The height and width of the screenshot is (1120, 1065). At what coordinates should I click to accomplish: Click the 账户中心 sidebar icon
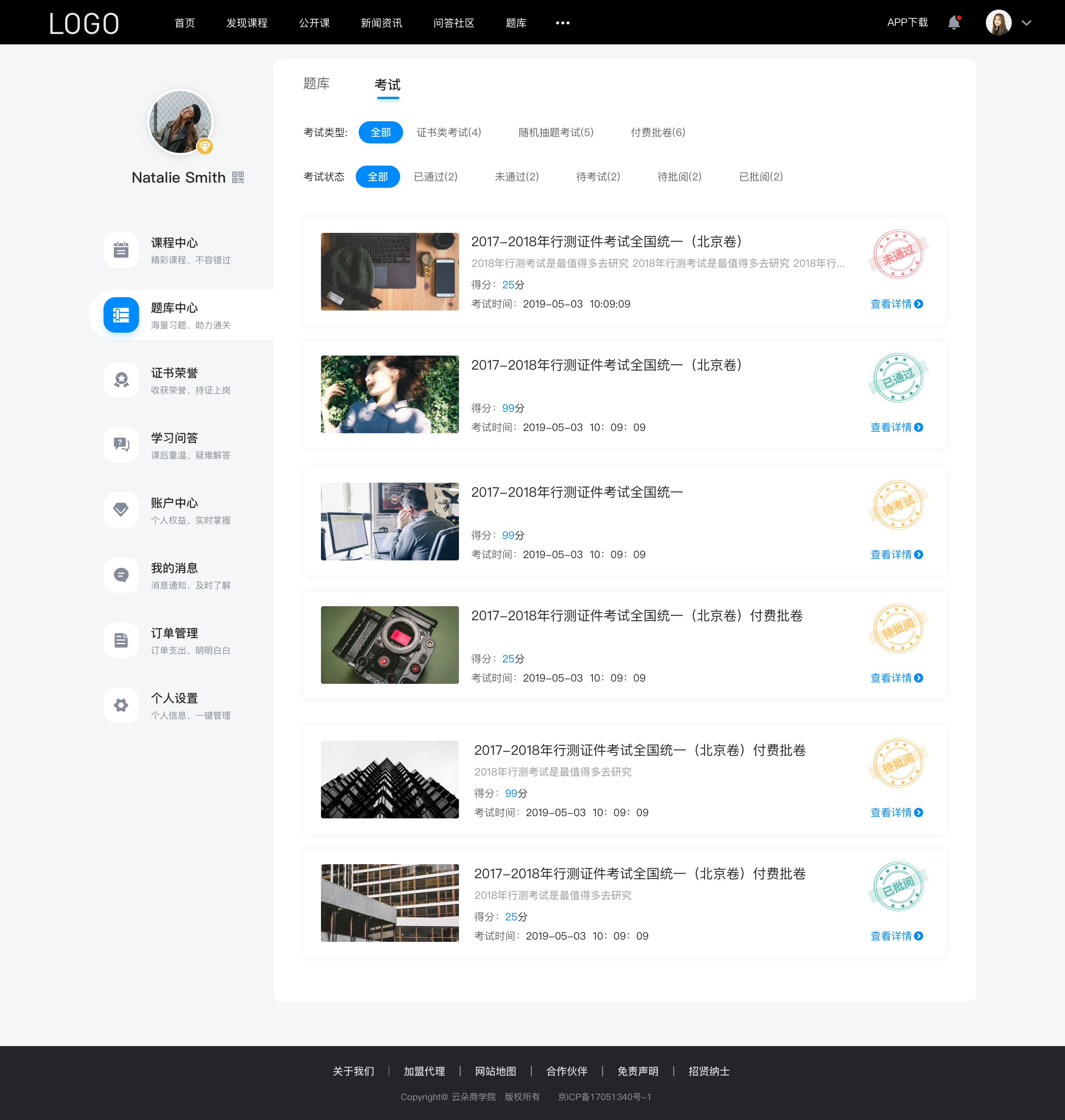click(120, 508)
